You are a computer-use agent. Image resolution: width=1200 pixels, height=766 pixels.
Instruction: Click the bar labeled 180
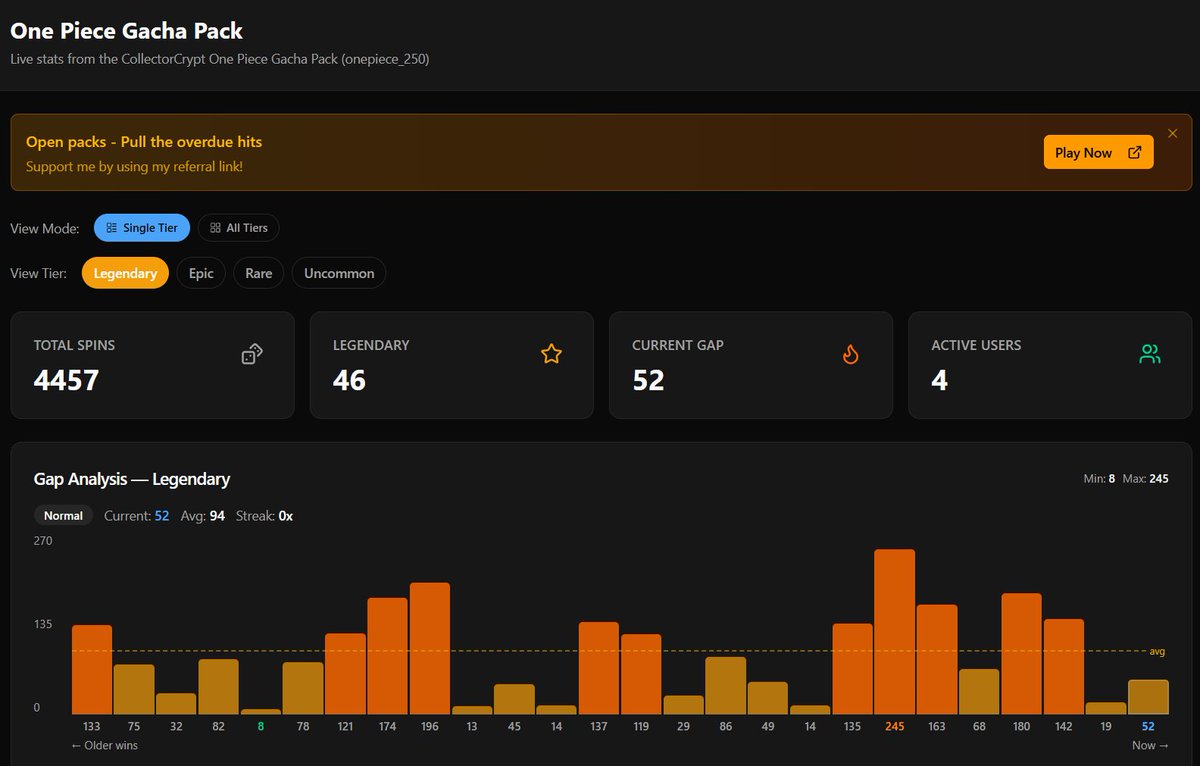coord(1021,654)
